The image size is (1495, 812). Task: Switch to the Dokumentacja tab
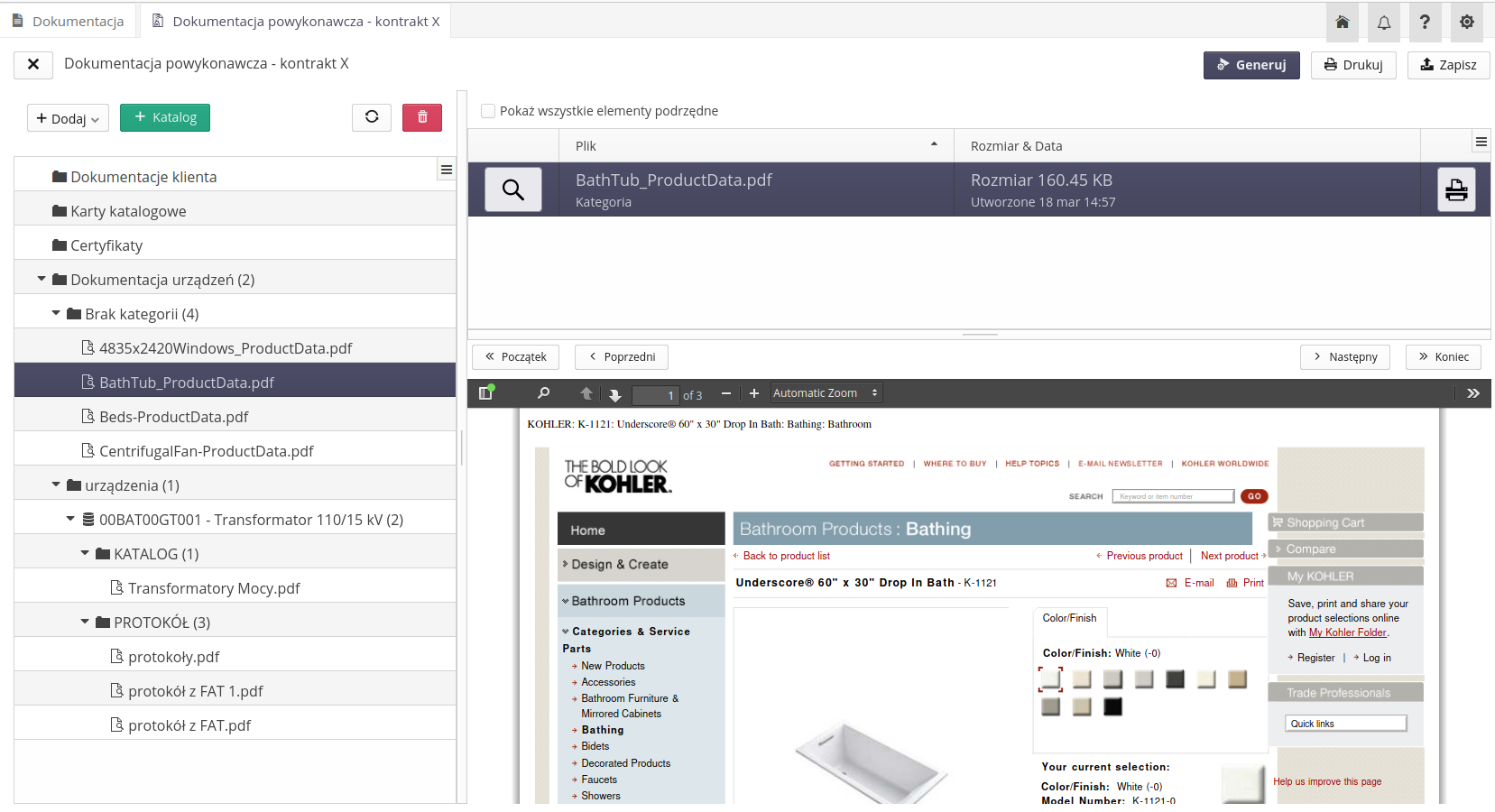pyautogui.click(x=68, y=21)
